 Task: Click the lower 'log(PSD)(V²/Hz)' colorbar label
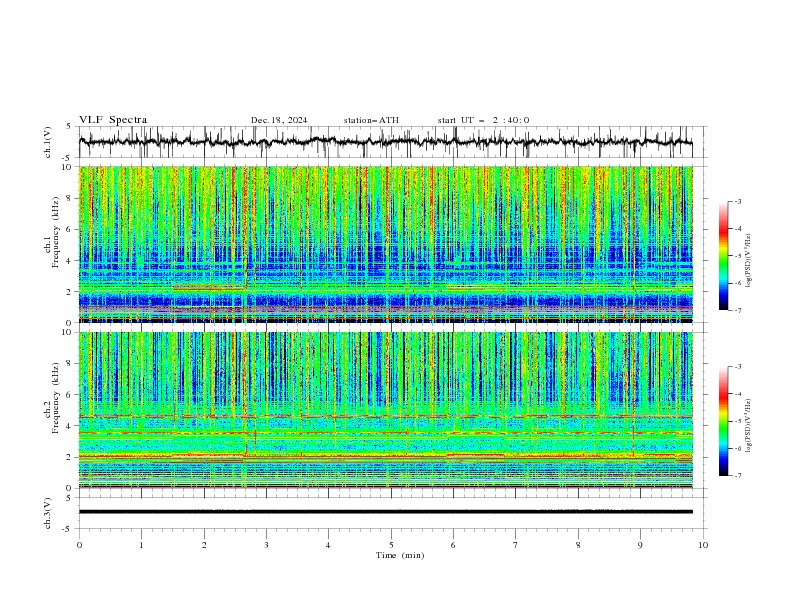(748, 426)
